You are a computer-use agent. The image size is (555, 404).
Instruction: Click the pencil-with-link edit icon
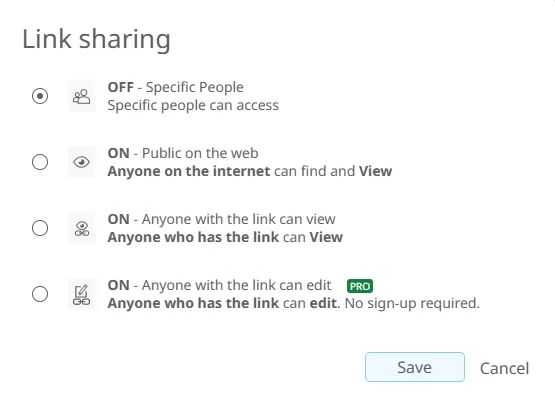pos(82,294)
